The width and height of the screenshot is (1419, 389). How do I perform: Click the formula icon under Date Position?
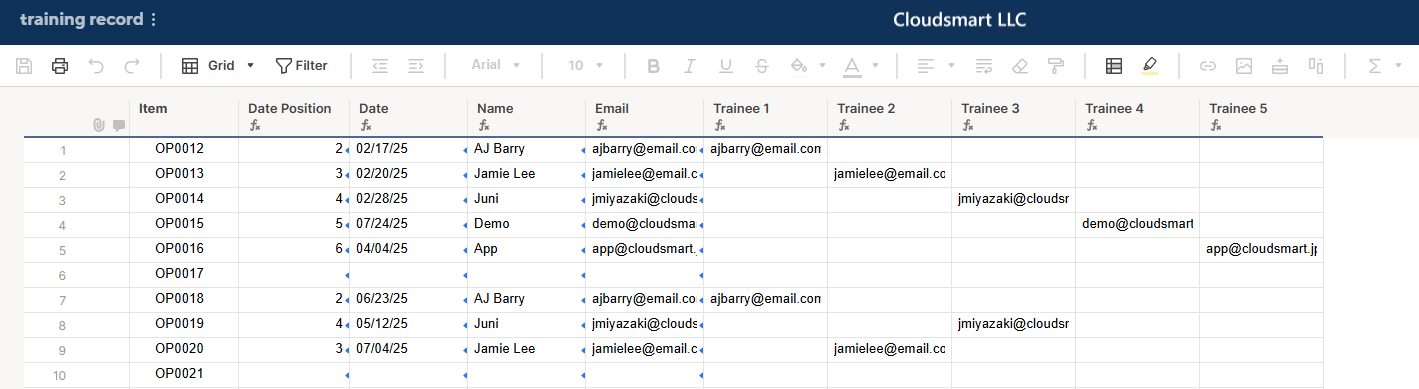click(x=254, y=126)
